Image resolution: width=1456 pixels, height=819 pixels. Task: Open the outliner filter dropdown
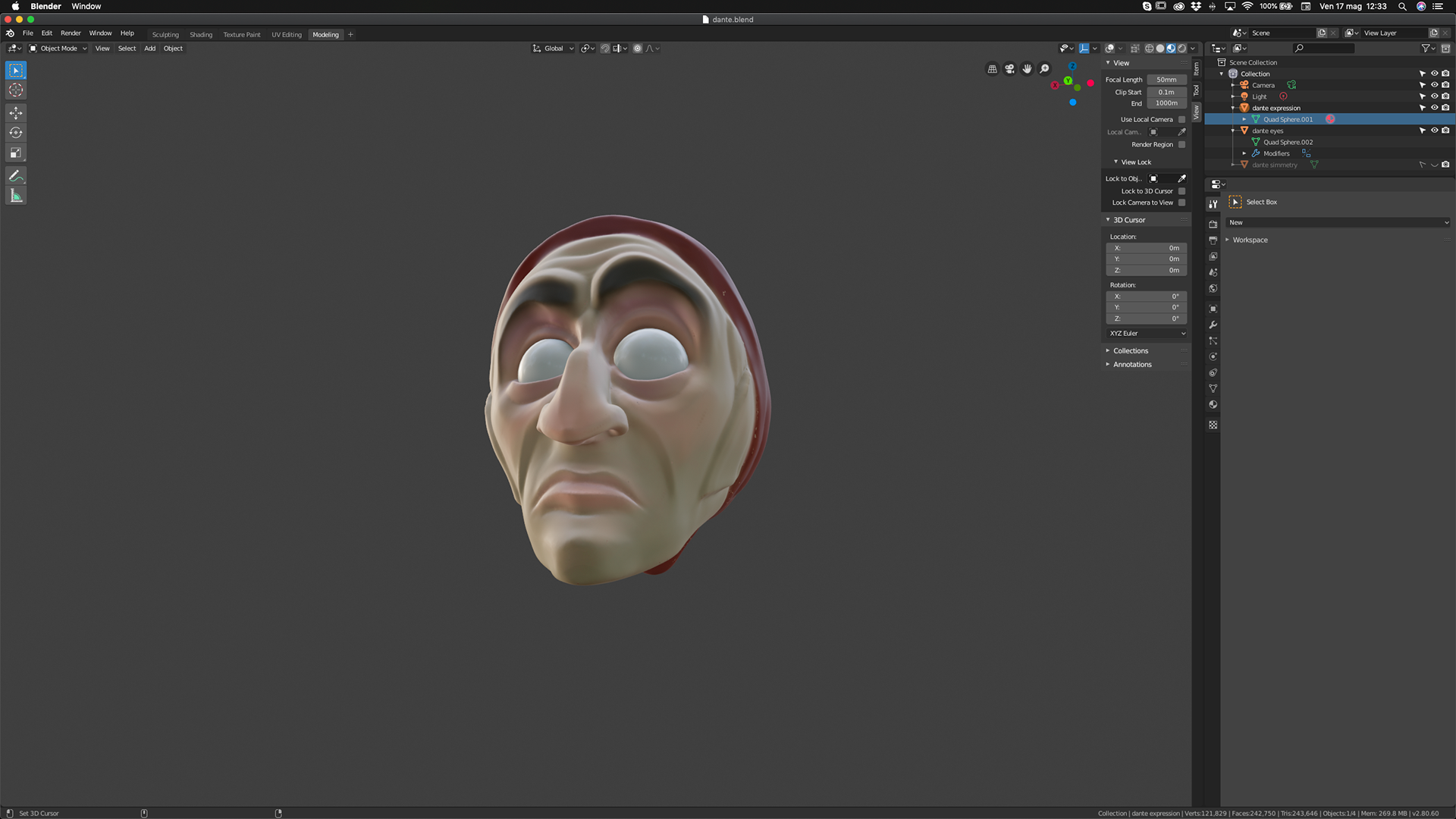coord(1428,49)
